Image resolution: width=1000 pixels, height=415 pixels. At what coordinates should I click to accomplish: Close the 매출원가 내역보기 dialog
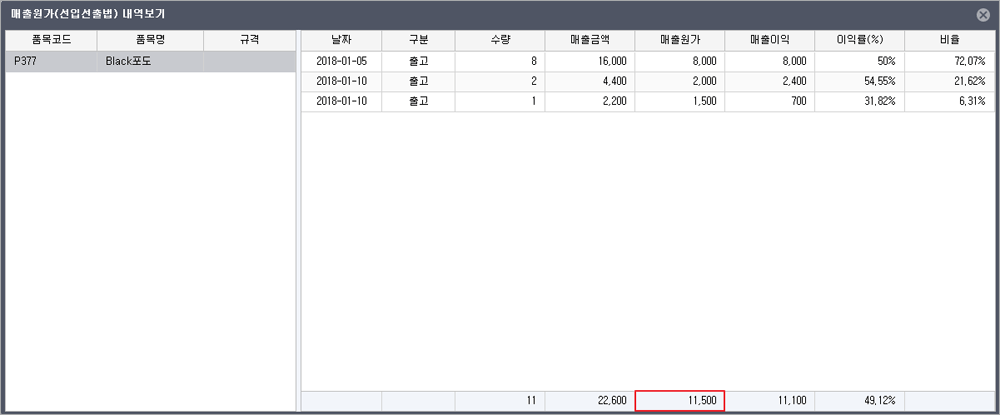983,15
